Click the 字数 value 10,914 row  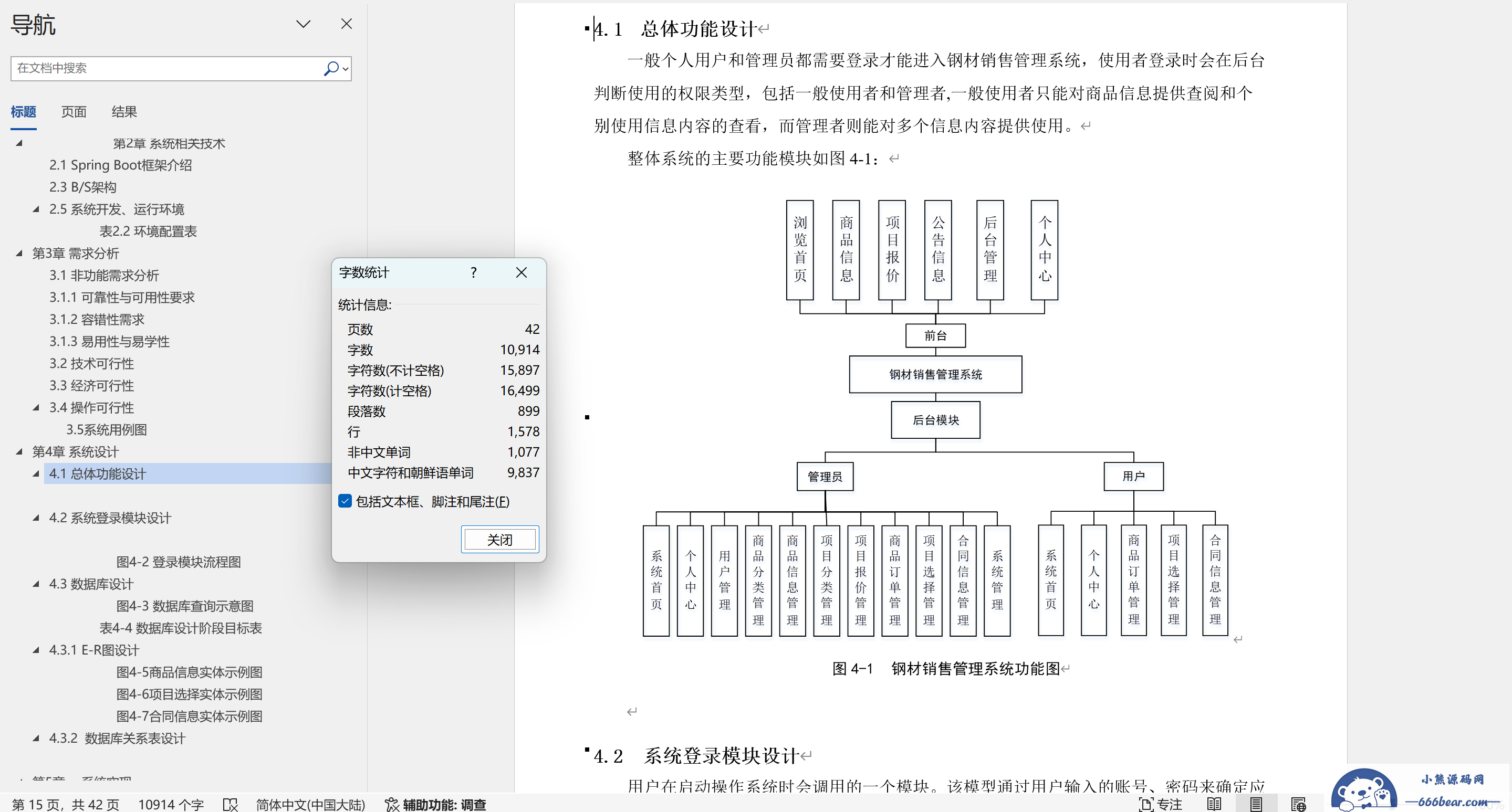coord(443,350)
